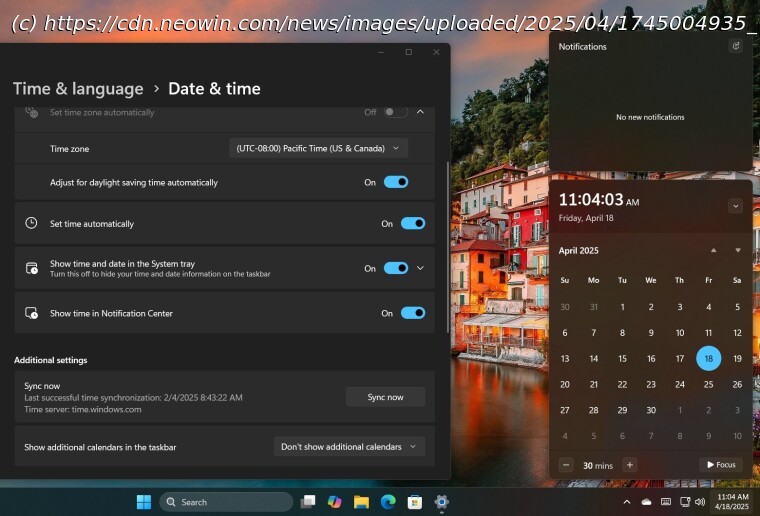Go back to Time & language breadcrumb
Viewport: 760px width, 516px height.
[77, 89]
